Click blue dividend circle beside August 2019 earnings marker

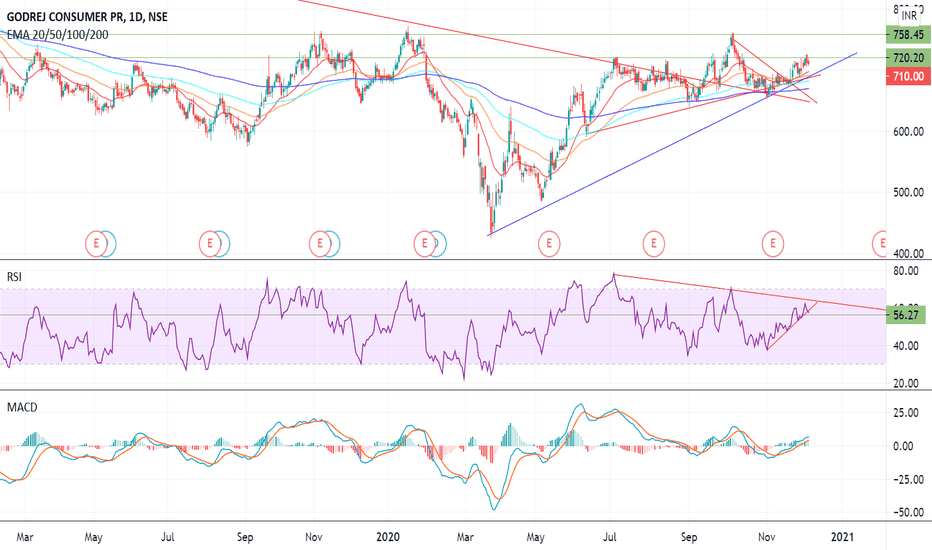[x=224, y=243]
